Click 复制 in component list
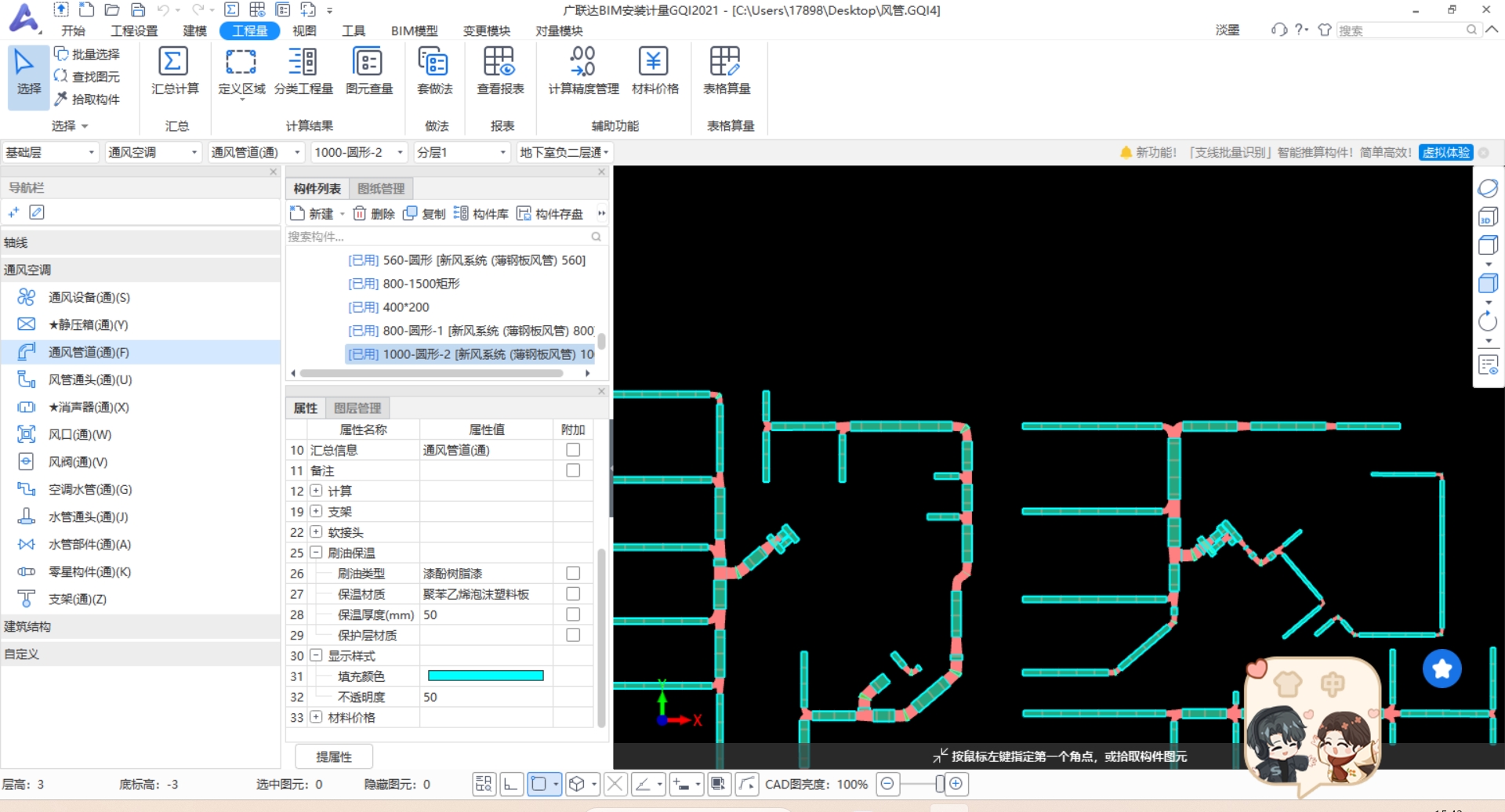The width and height of the screenshot is (1505, 812). coord(424,213)
